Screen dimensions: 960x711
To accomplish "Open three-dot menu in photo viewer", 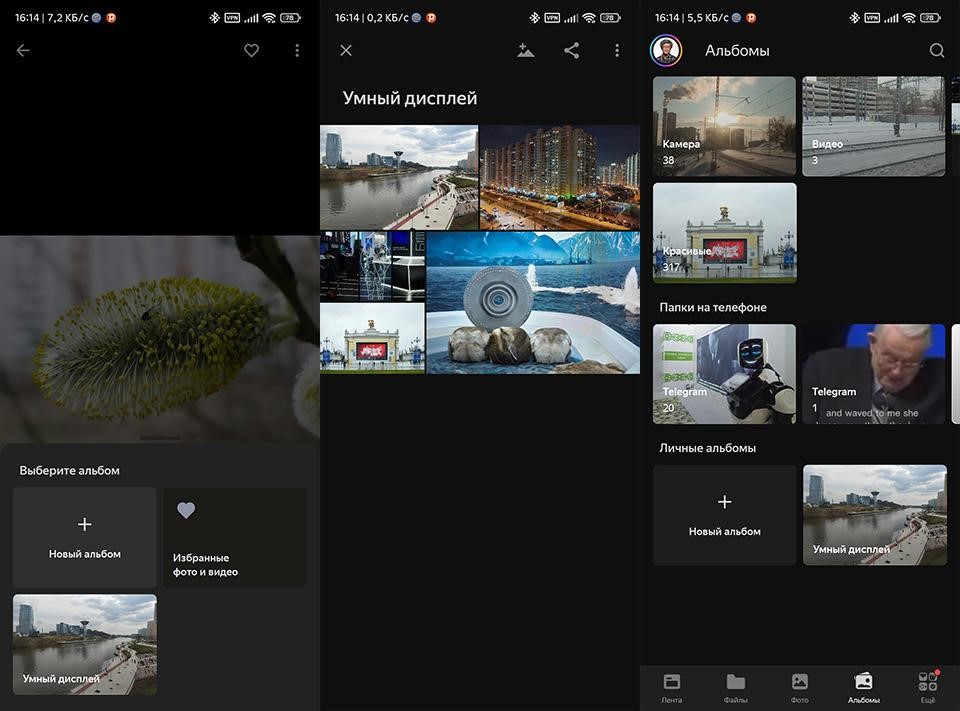I will pos(297,51).
